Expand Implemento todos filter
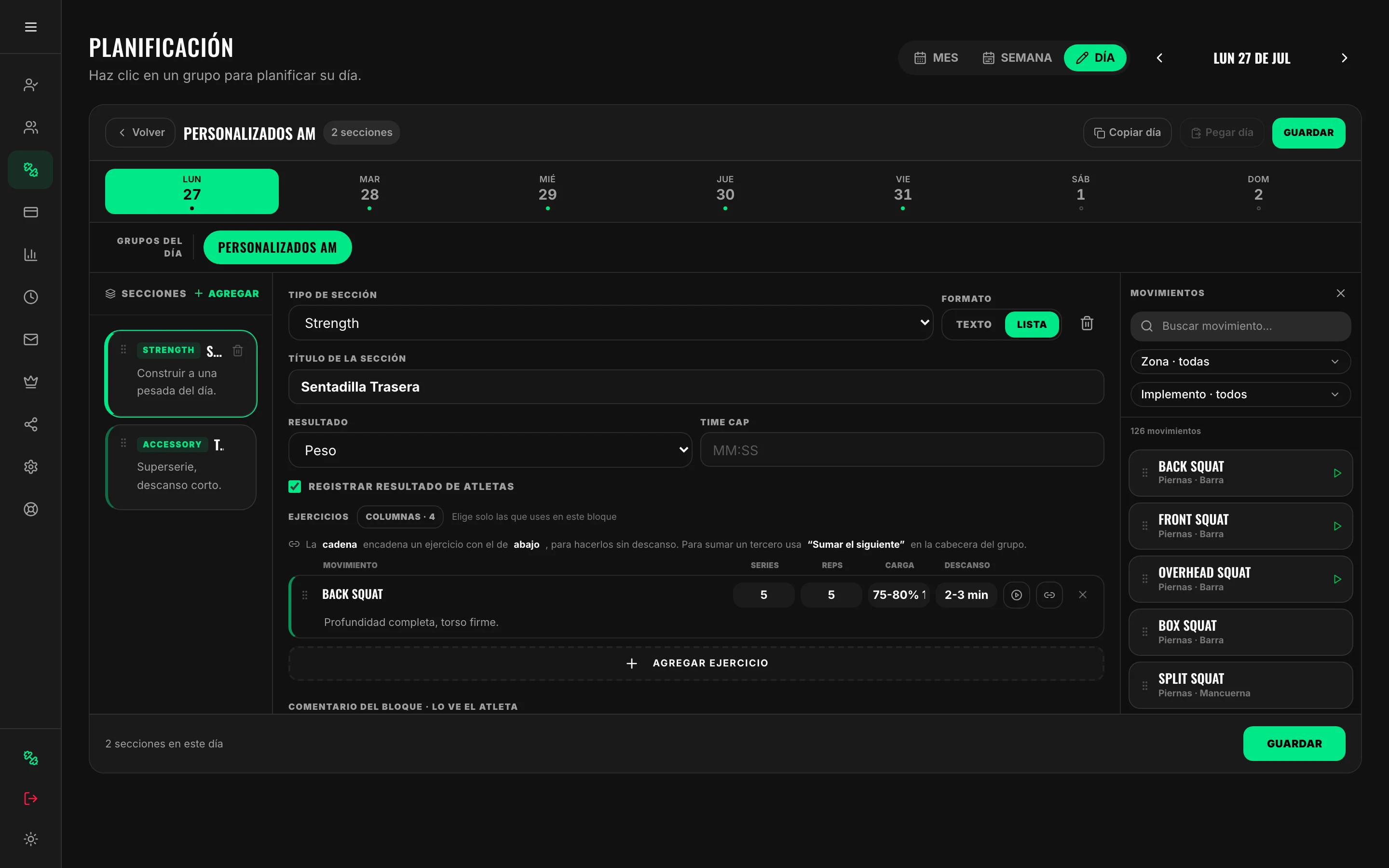The width and height of the screenshot is (1389, 868). (1240, 394)
